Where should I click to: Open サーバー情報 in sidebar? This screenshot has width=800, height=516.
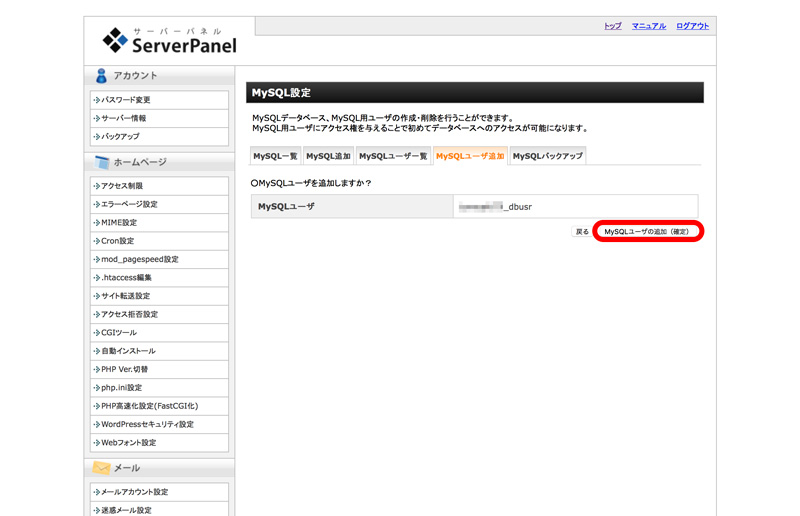159,118
